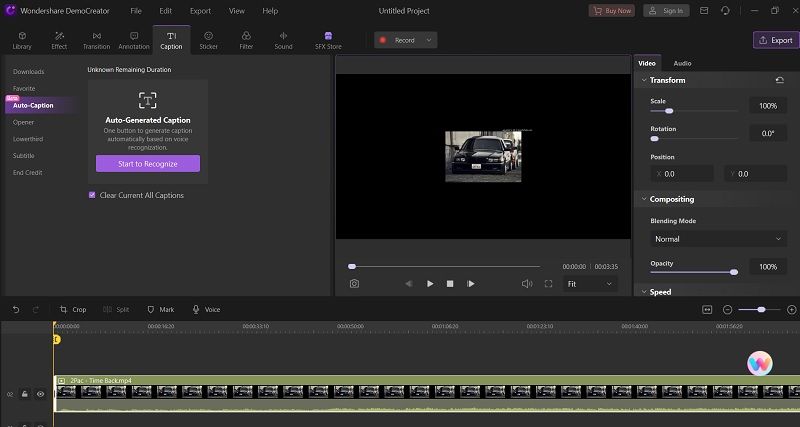Click the Rotation value field

(x=768, y=134)
